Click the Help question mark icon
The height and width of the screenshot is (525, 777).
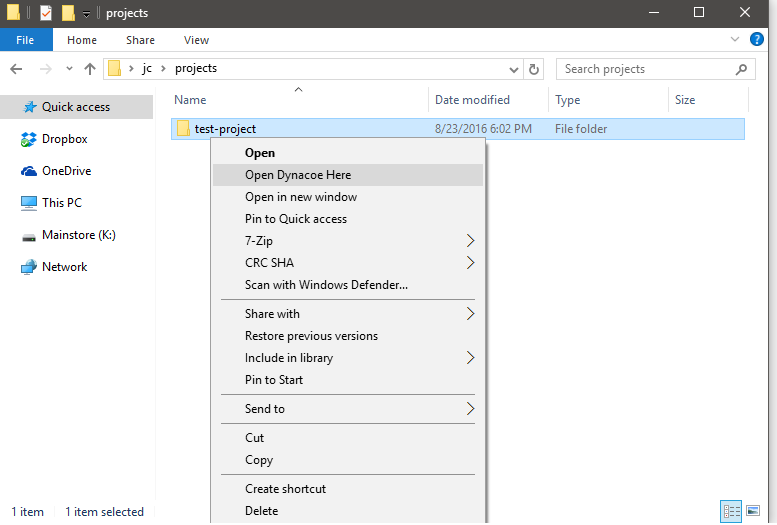(x=758, y=40)
